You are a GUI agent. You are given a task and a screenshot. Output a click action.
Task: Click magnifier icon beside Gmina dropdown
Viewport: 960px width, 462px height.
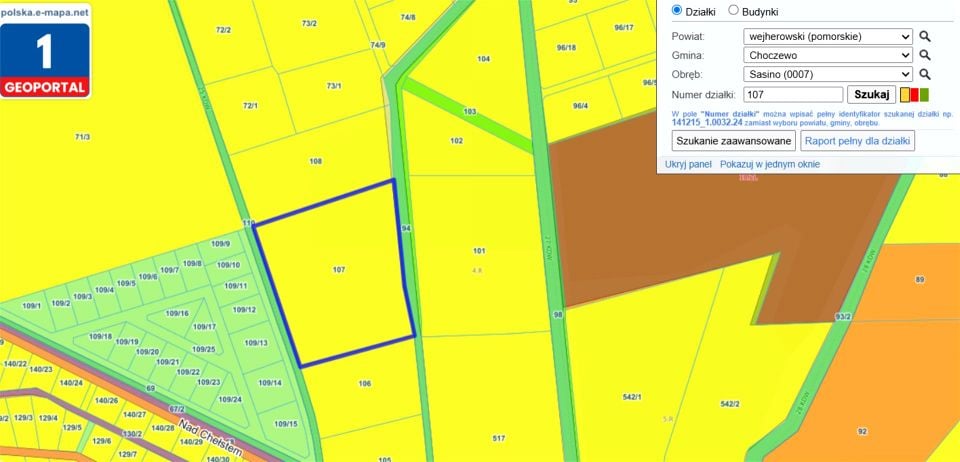(924, 55)
